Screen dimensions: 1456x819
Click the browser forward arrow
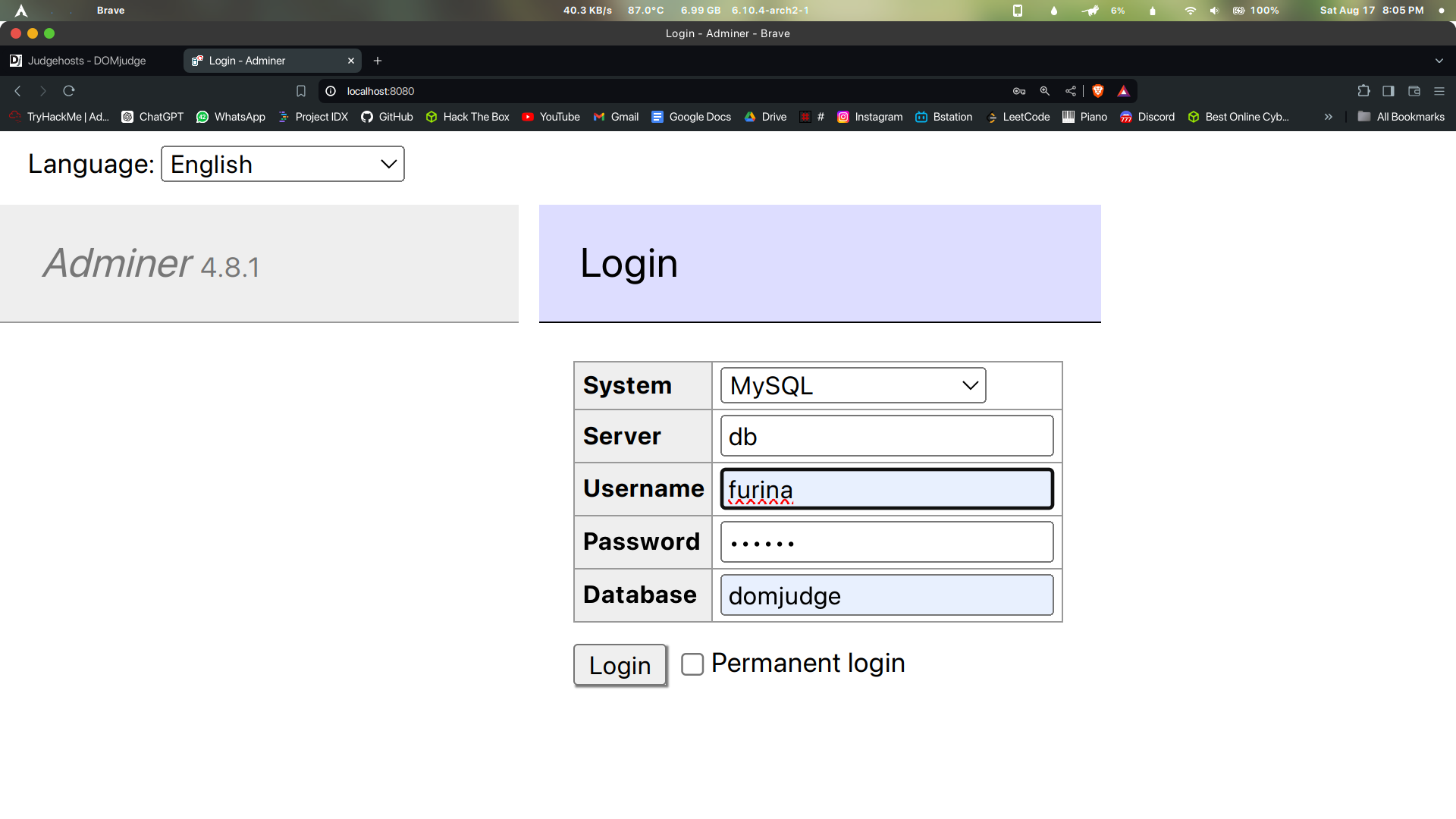coord(43,91)
